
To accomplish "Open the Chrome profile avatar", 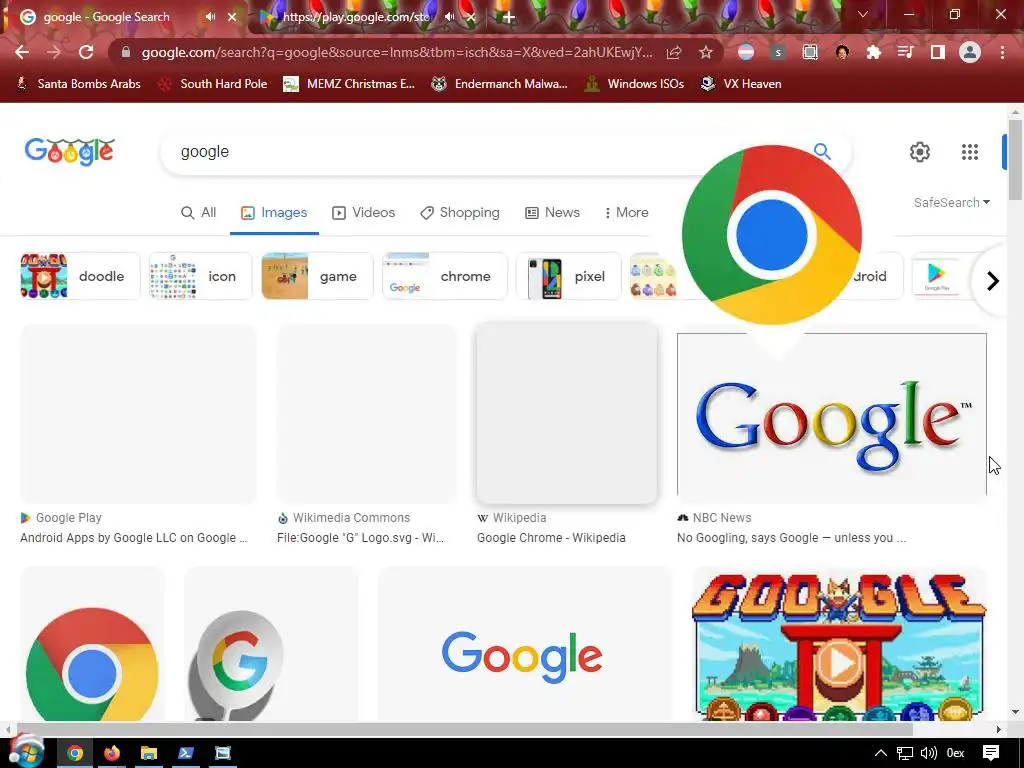I will point(970,52).
